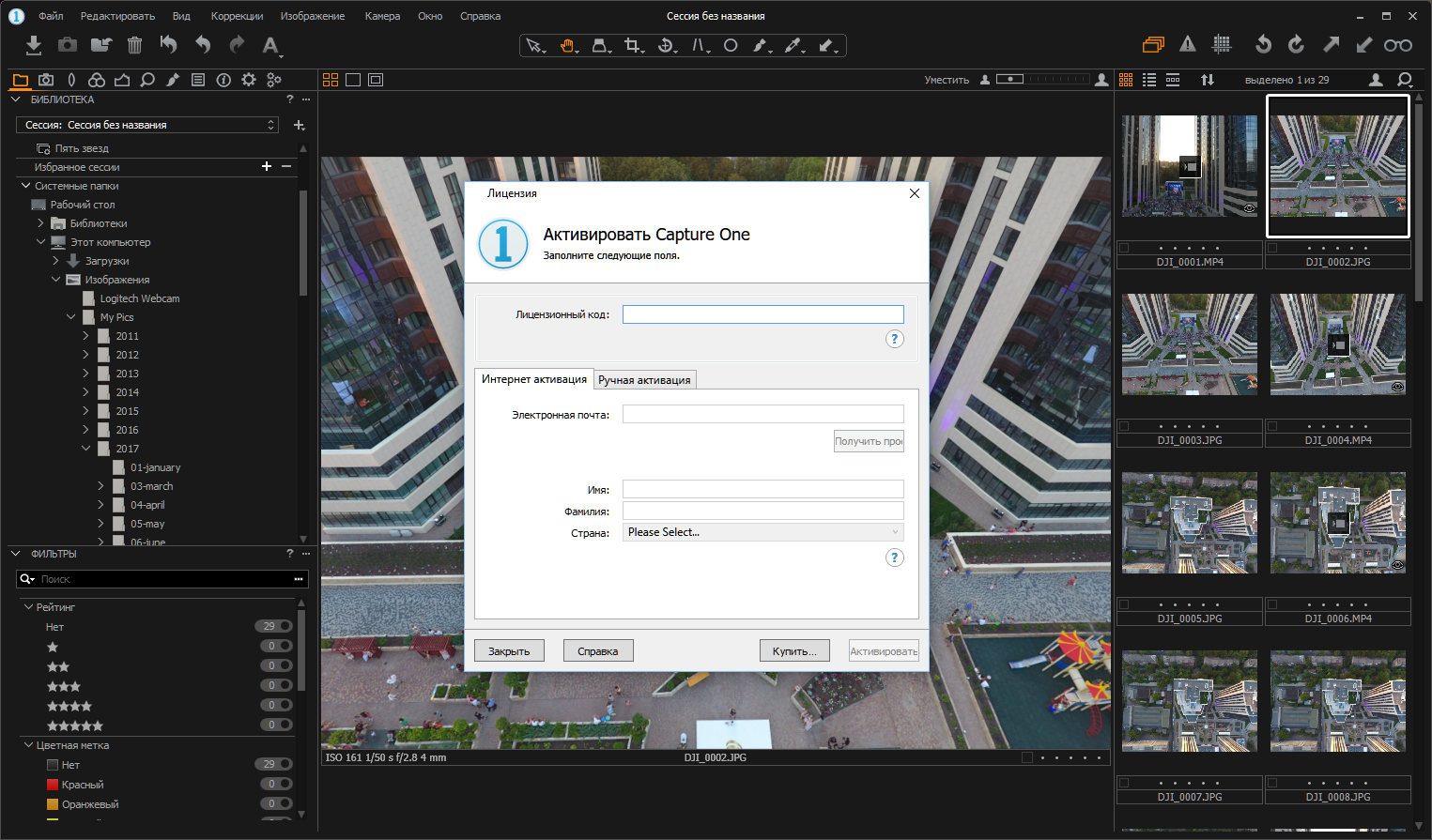Open the Output gear tool tab icon
Viewport: 1432px width, 840px height.
[x=249, y=80]
